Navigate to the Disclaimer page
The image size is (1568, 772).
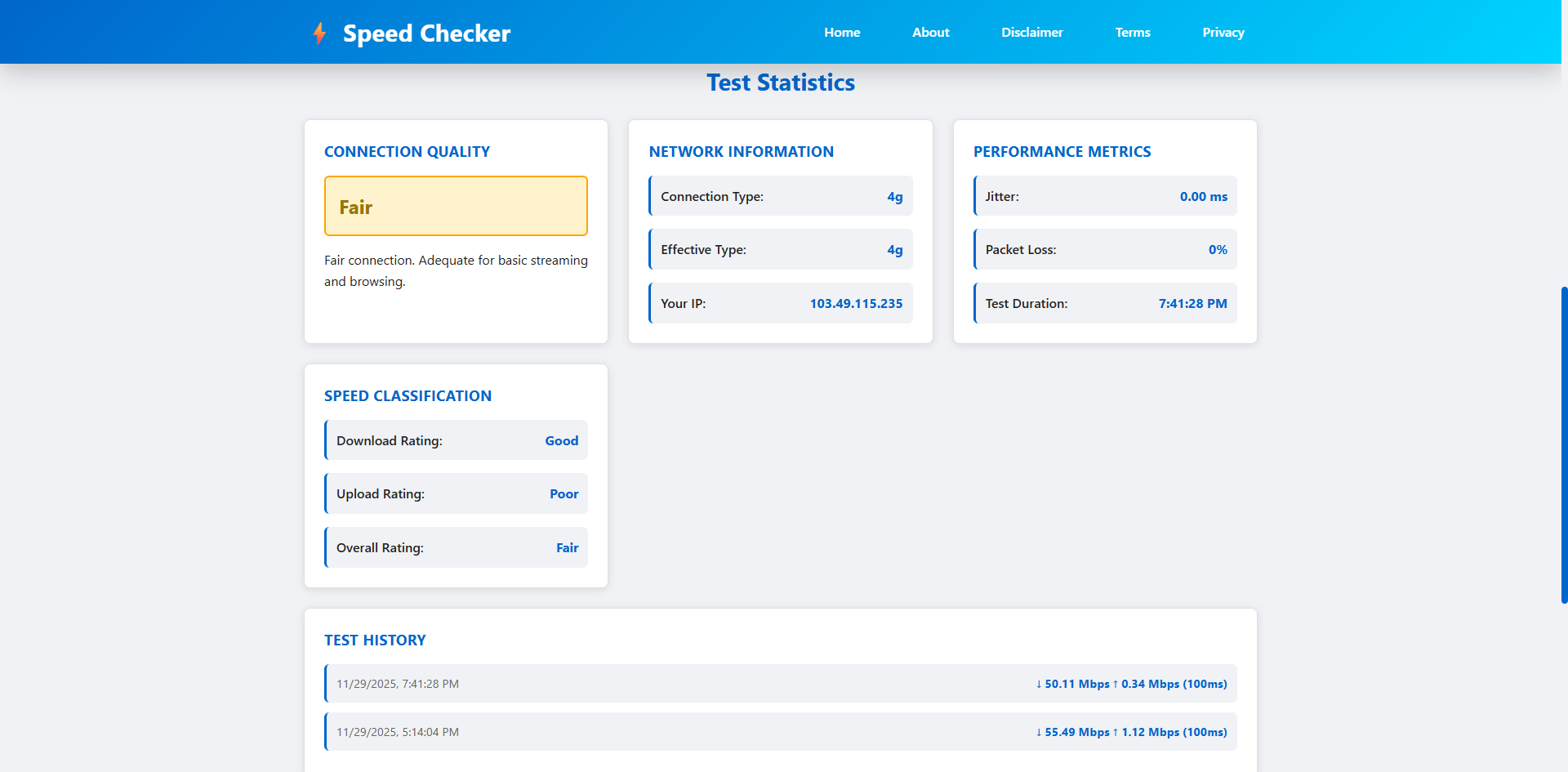[1031, 32]
